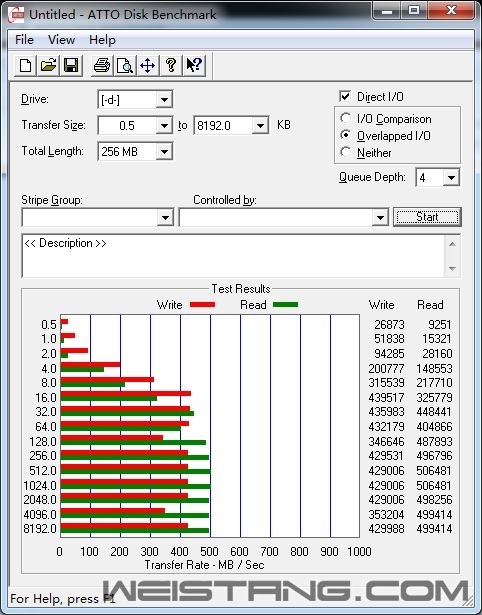The width and height of the screenshot is (482, 615).
Task: Click write value 429988
Action: (x=386, y=528)
